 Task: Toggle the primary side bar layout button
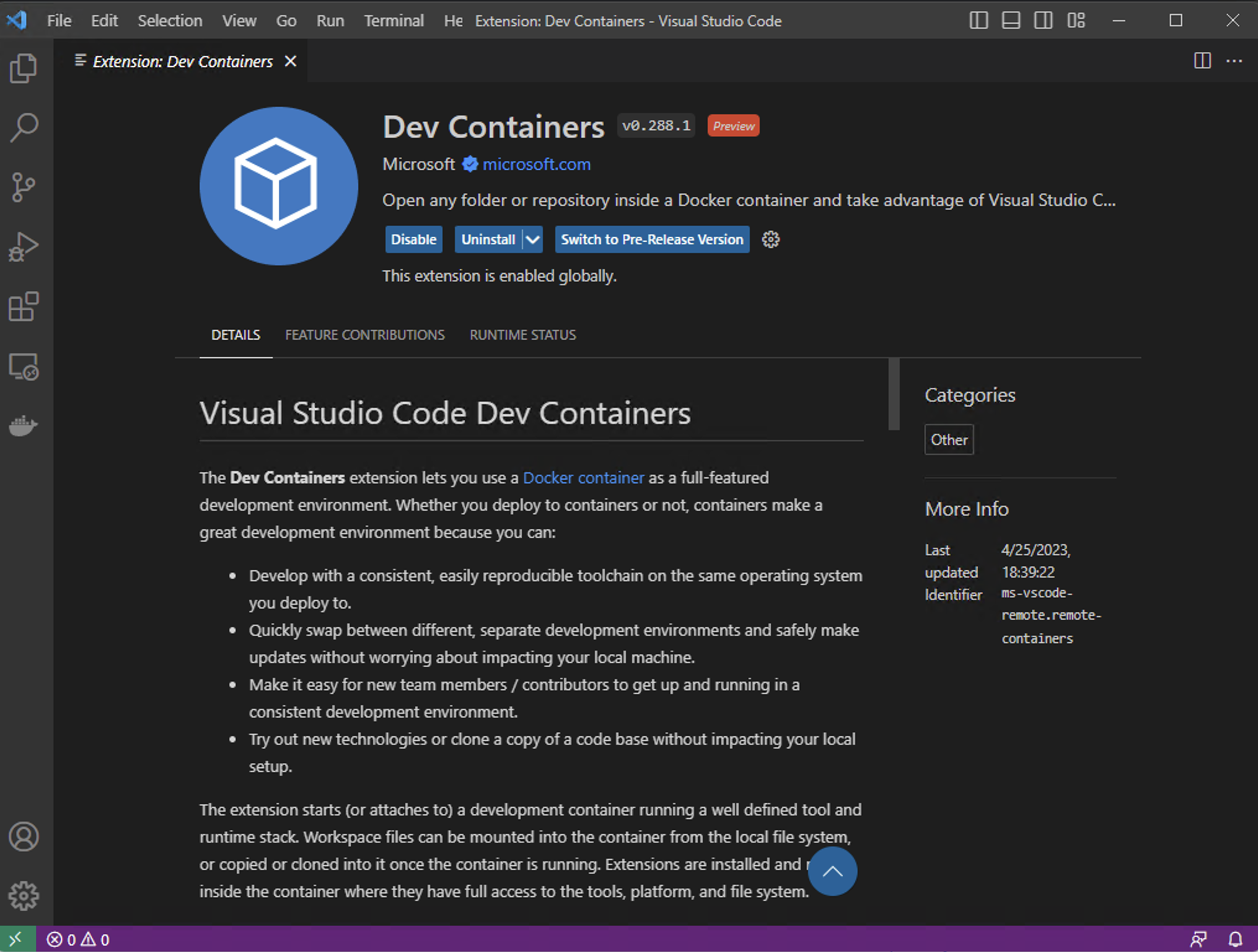[979, 20]
